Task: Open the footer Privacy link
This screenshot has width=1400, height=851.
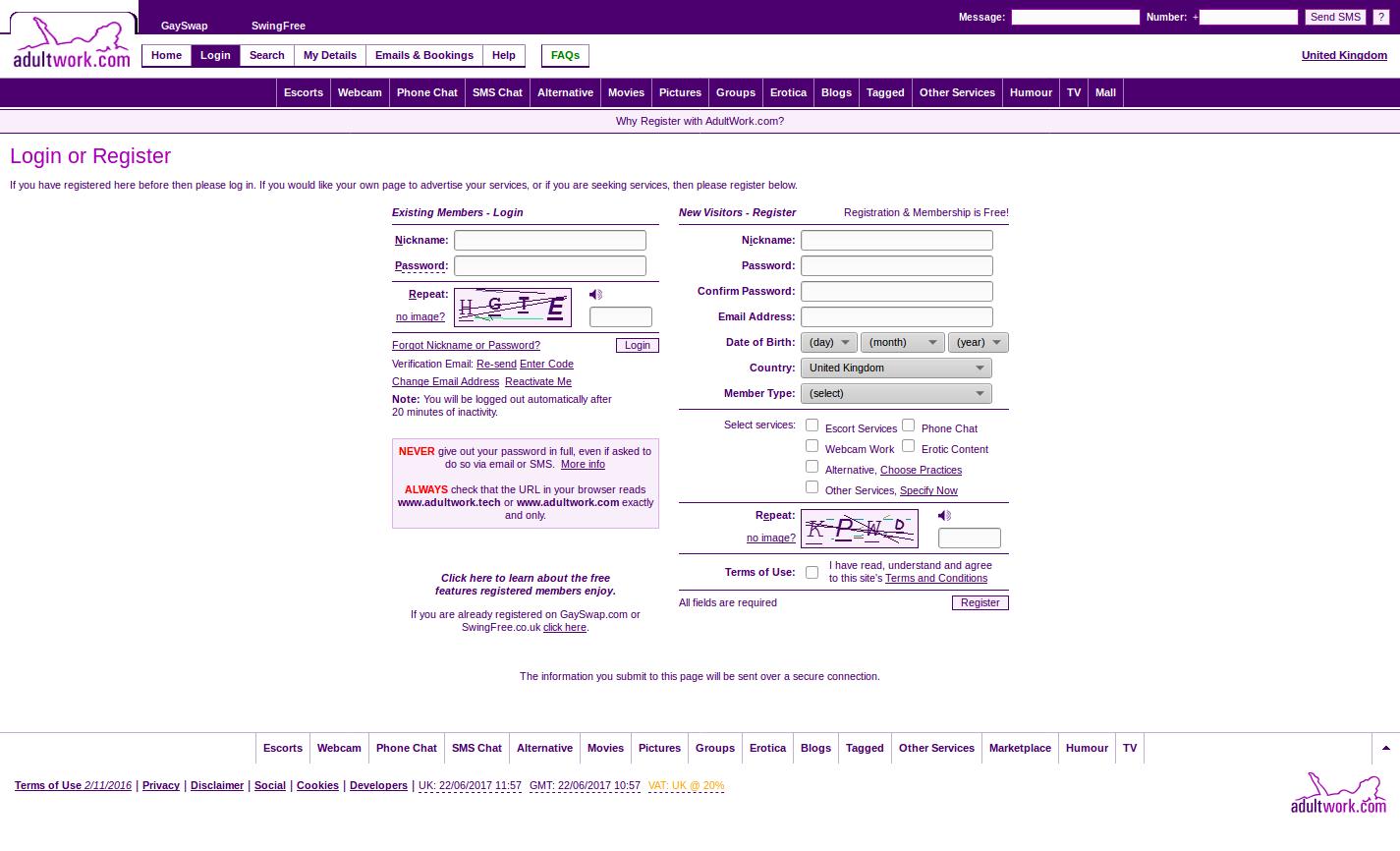Action: [x=161, y=785]
